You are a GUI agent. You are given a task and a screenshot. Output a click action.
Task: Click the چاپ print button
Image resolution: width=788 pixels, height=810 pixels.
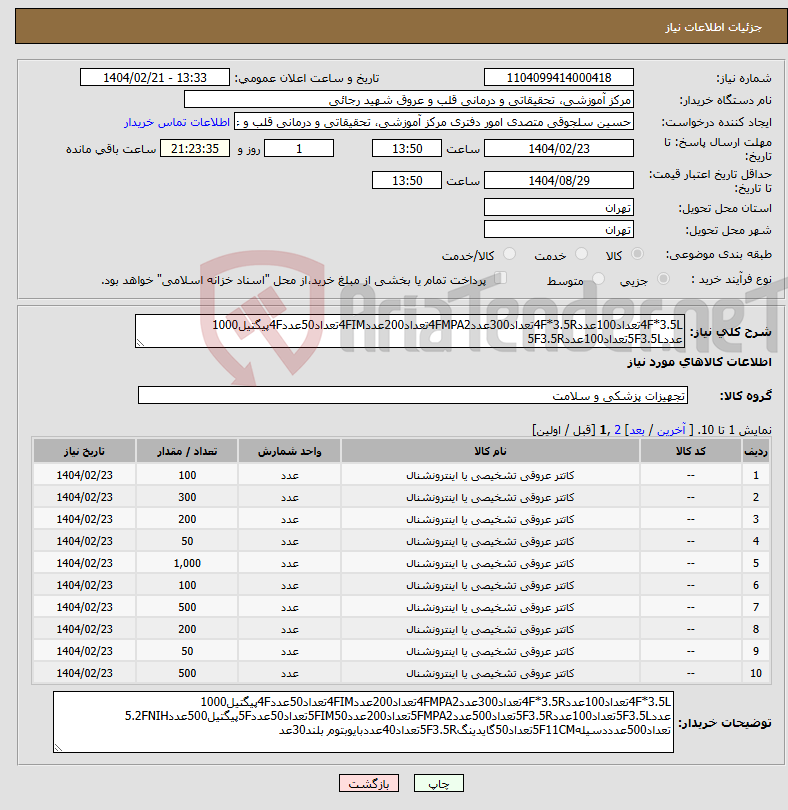point(439,783)
